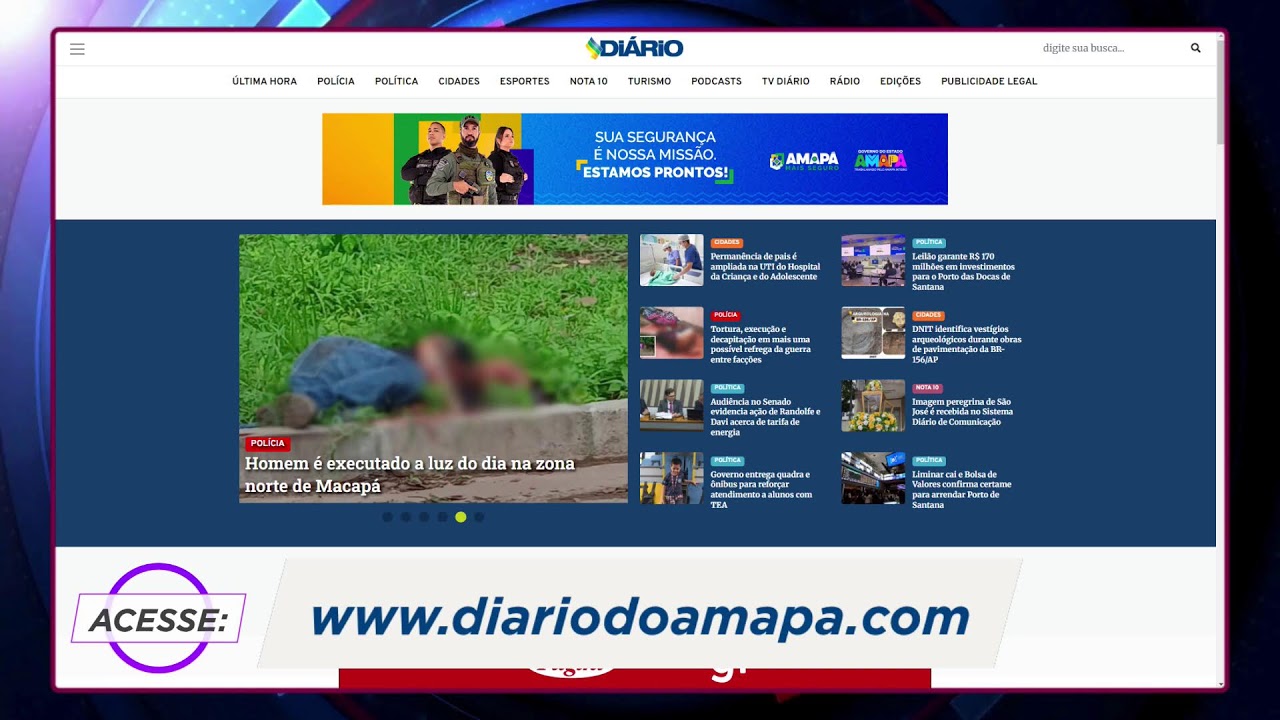1280x720 pixels.
Task: Open headline 'Homem é executado a luz do dia'
Action: [410, 475]
